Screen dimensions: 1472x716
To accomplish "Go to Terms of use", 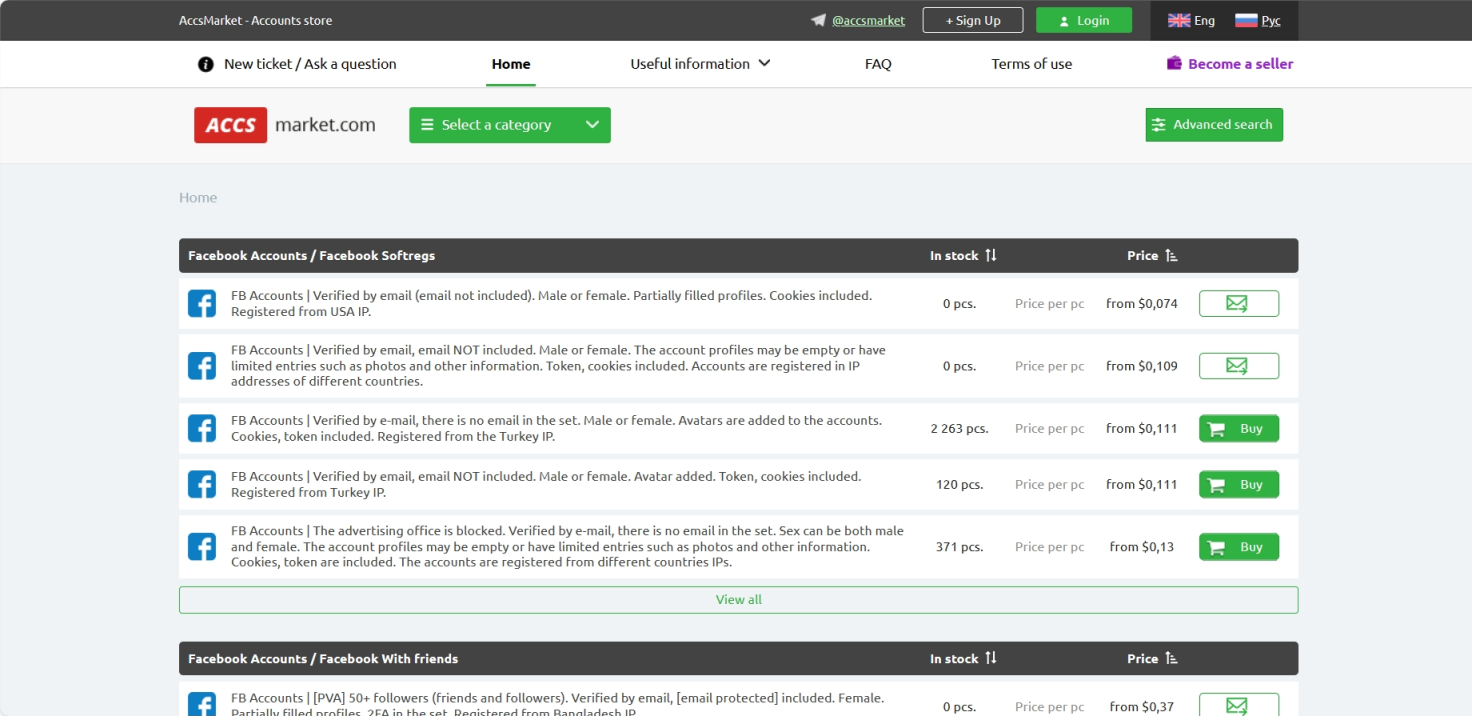I will click(1031, 64).
